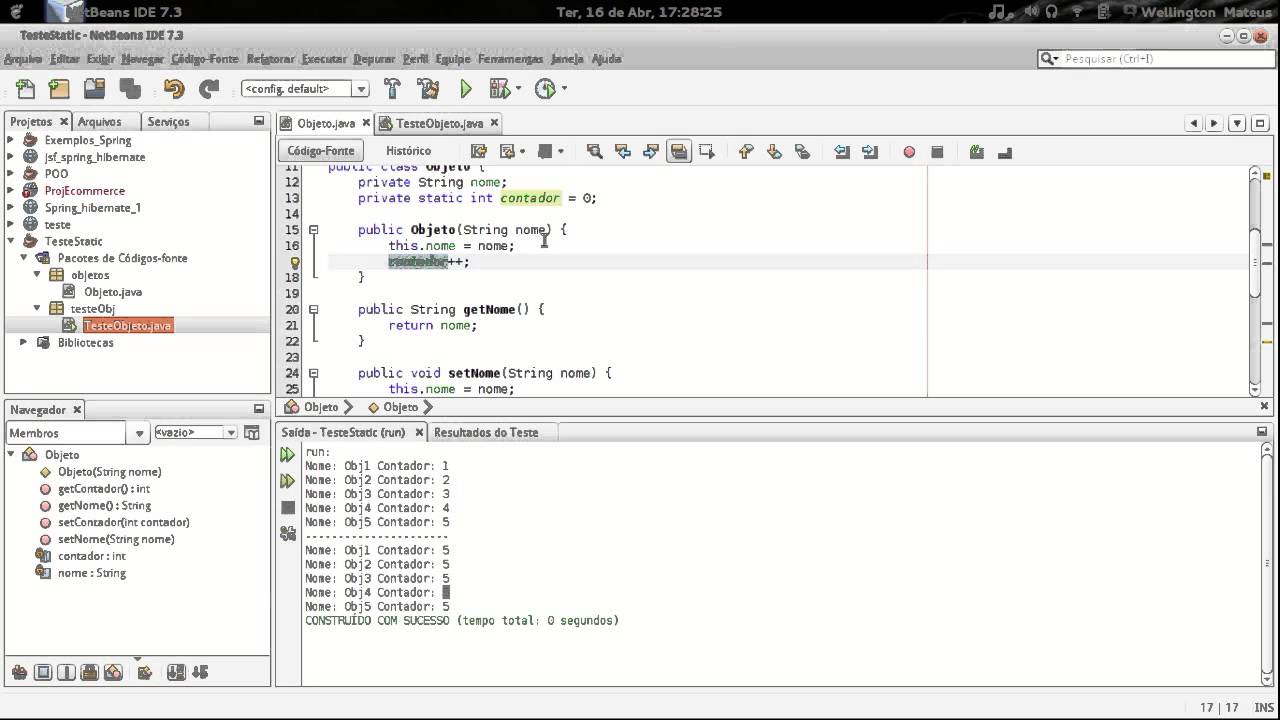Viewport: 1280px width, 720px height.
Task: Click the Histórico view button
Action: click(x=408, y=151)
